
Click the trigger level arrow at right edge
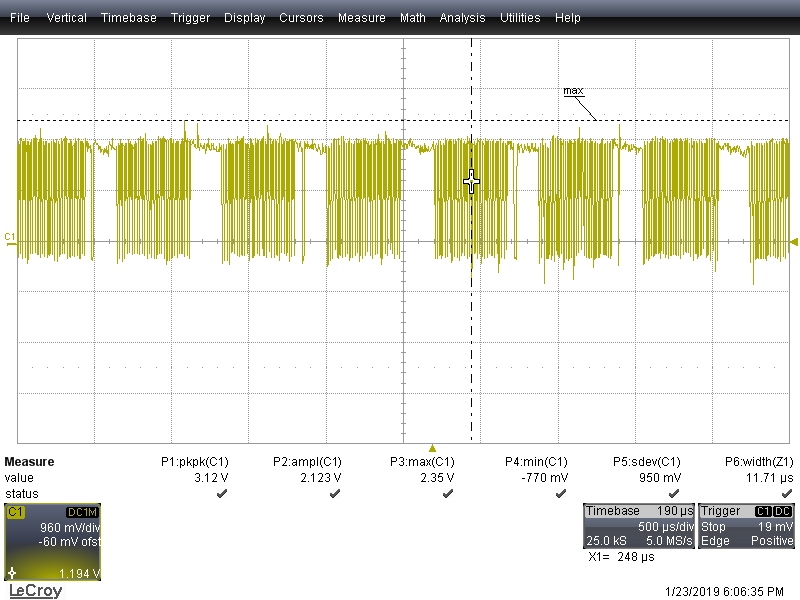point(794,241)
